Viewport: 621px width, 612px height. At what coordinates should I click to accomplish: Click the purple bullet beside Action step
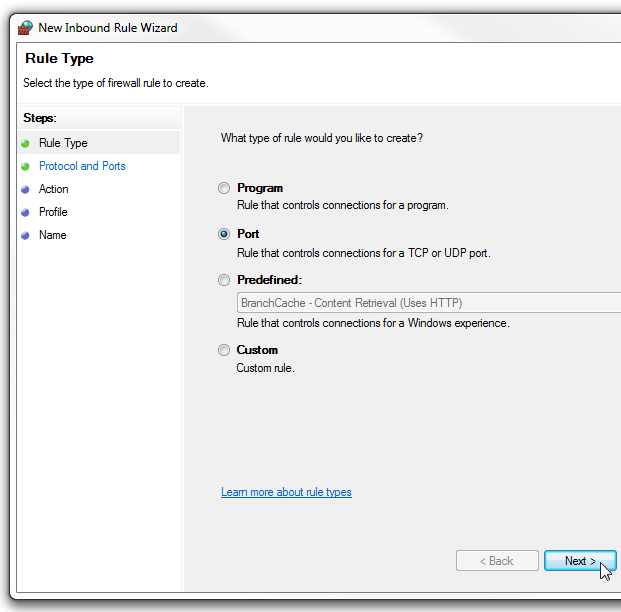click(x=25, y=190)
